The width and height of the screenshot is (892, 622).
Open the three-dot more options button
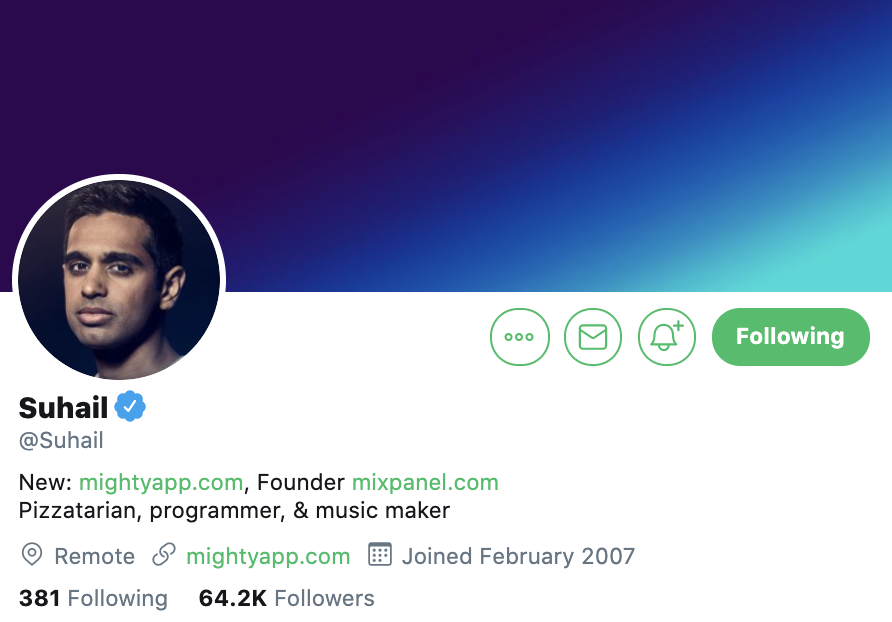519,337
